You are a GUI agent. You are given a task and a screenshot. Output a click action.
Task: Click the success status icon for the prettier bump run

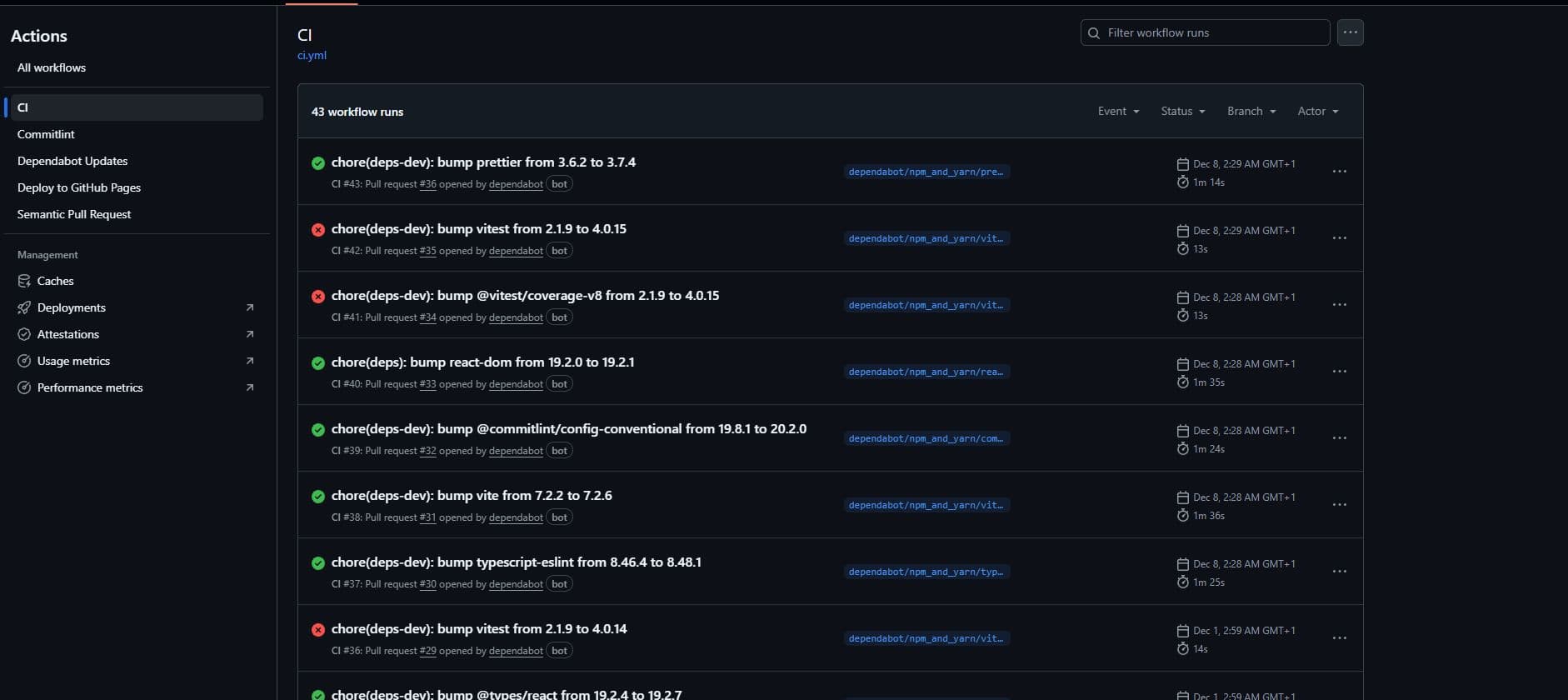coord(318,163)
